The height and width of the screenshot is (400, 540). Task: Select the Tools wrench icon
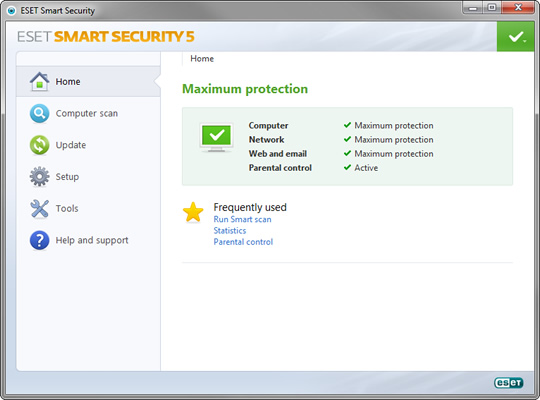[39, 208]
